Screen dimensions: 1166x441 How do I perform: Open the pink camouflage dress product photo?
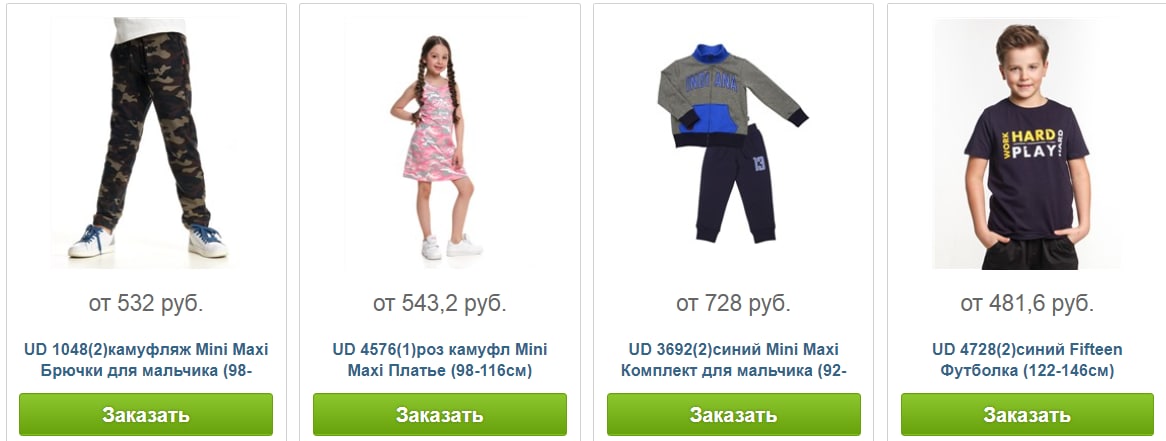pyautogui.click(x=439, y=143)
